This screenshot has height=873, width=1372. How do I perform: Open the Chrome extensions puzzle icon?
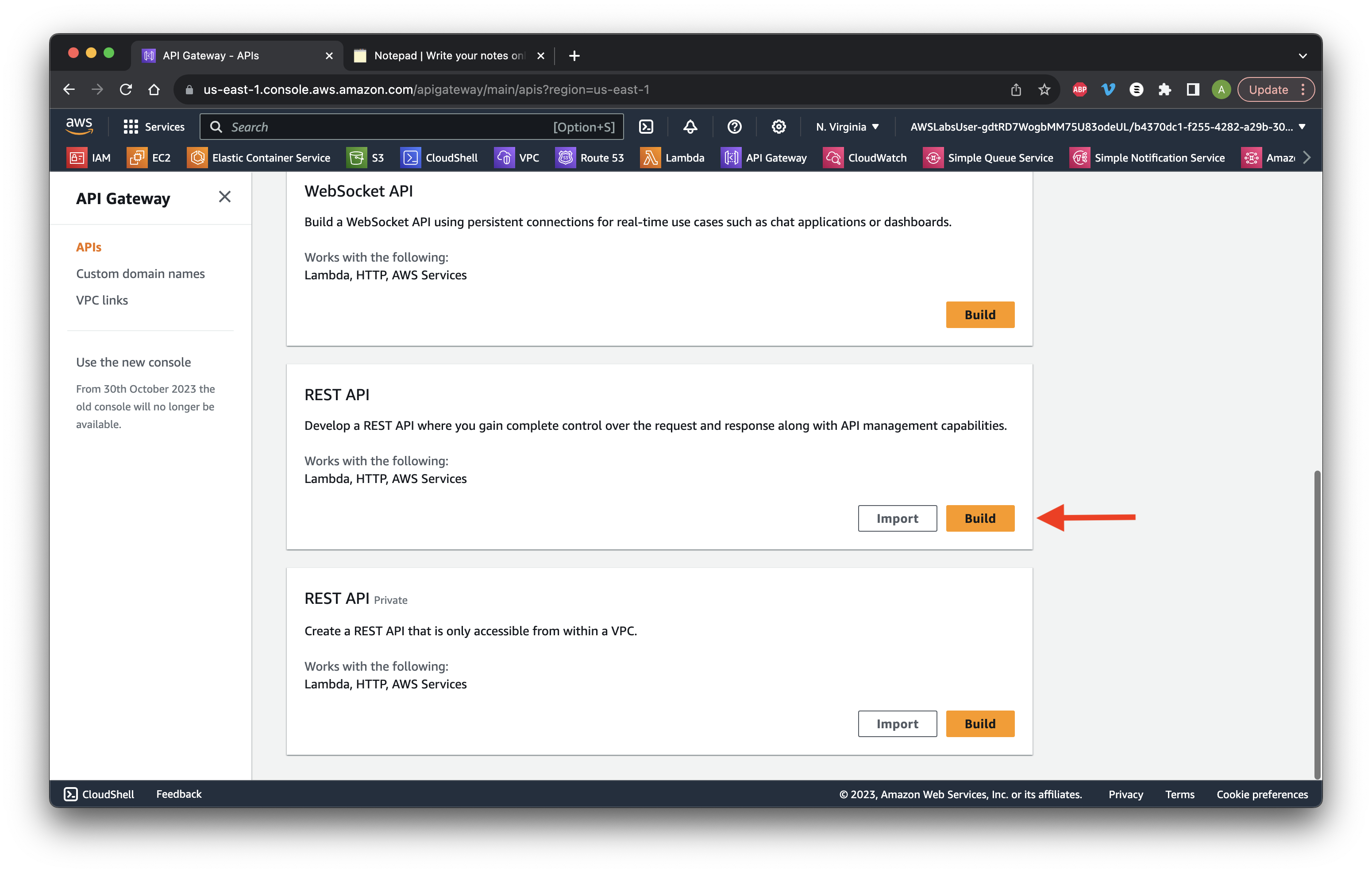tap(1164, 89)
